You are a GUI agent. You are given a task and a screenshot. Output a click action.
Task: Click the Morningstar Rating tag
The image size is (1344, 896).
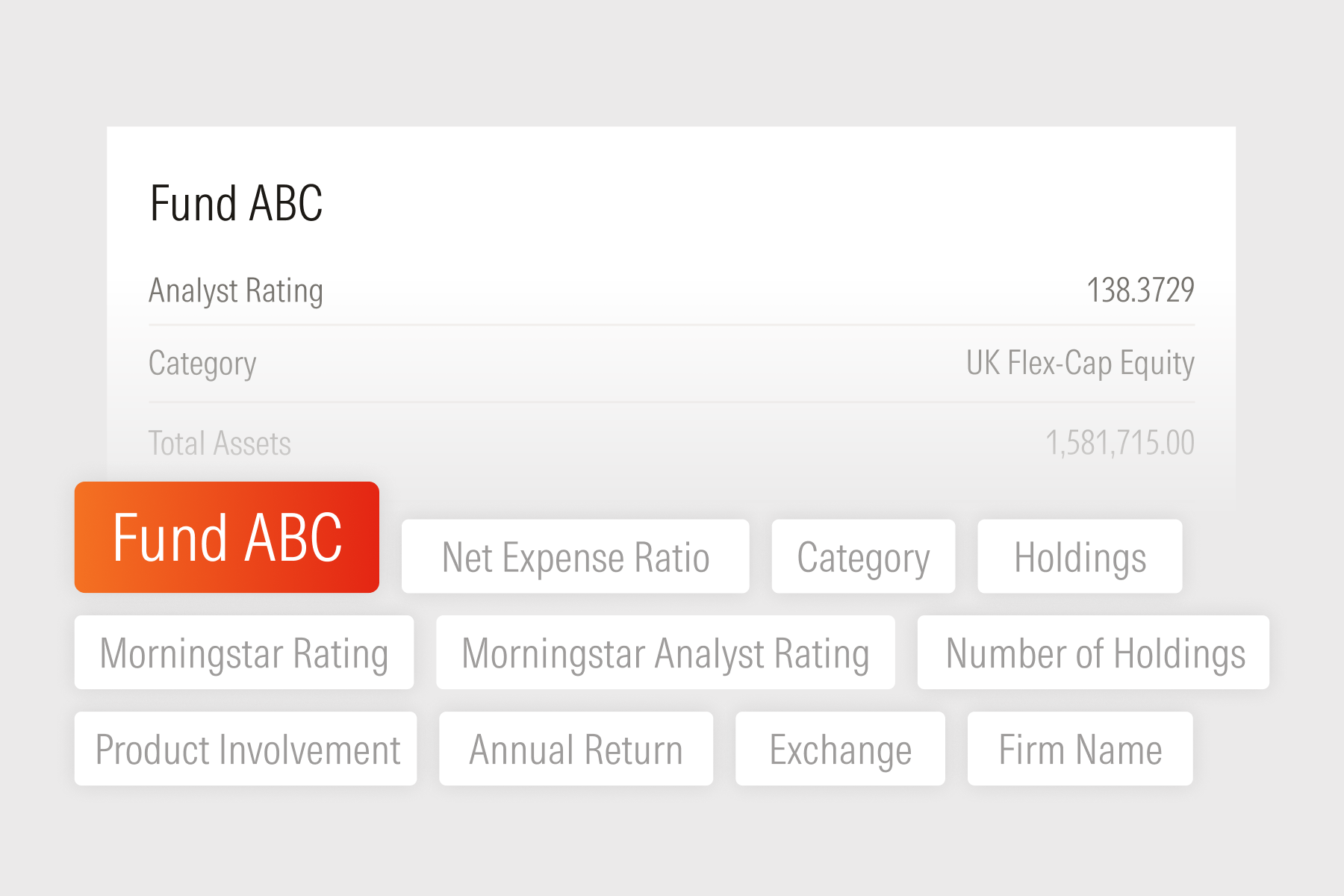pos(244,653)
